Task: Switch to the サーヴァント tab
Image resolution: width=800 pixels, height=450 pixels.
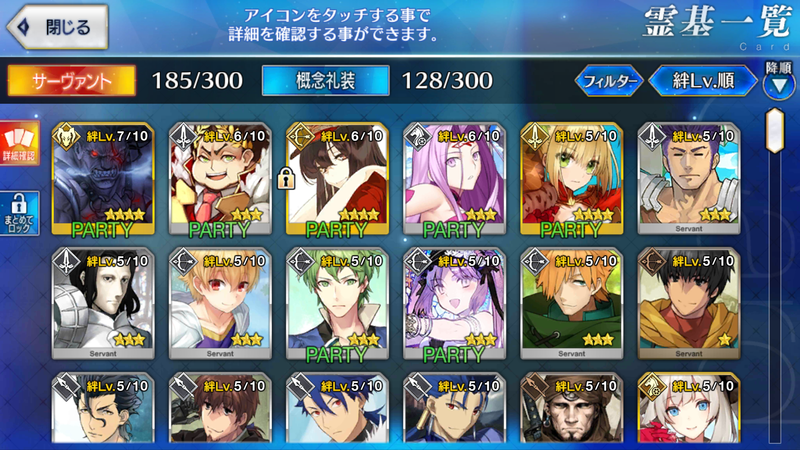Action: [x=71, y=81]
